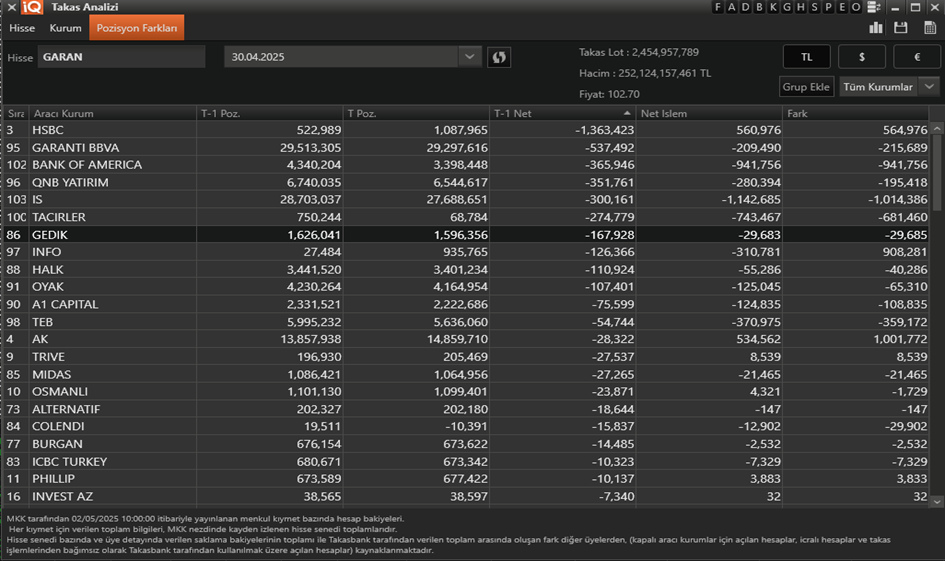Select the A1 CAPITAL row

pos(466,304)
